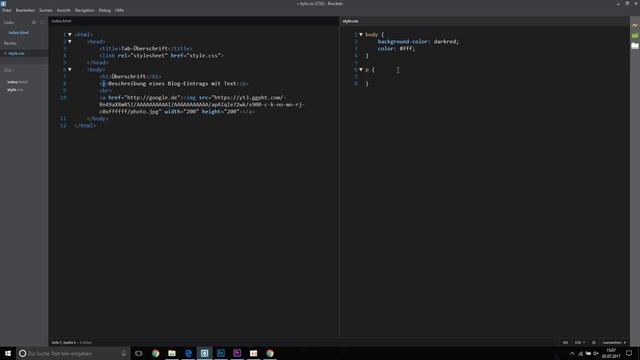Click the microphone icon in taskbar search
Viewport: 640px width, 360px height.
(x=124, y=353)
